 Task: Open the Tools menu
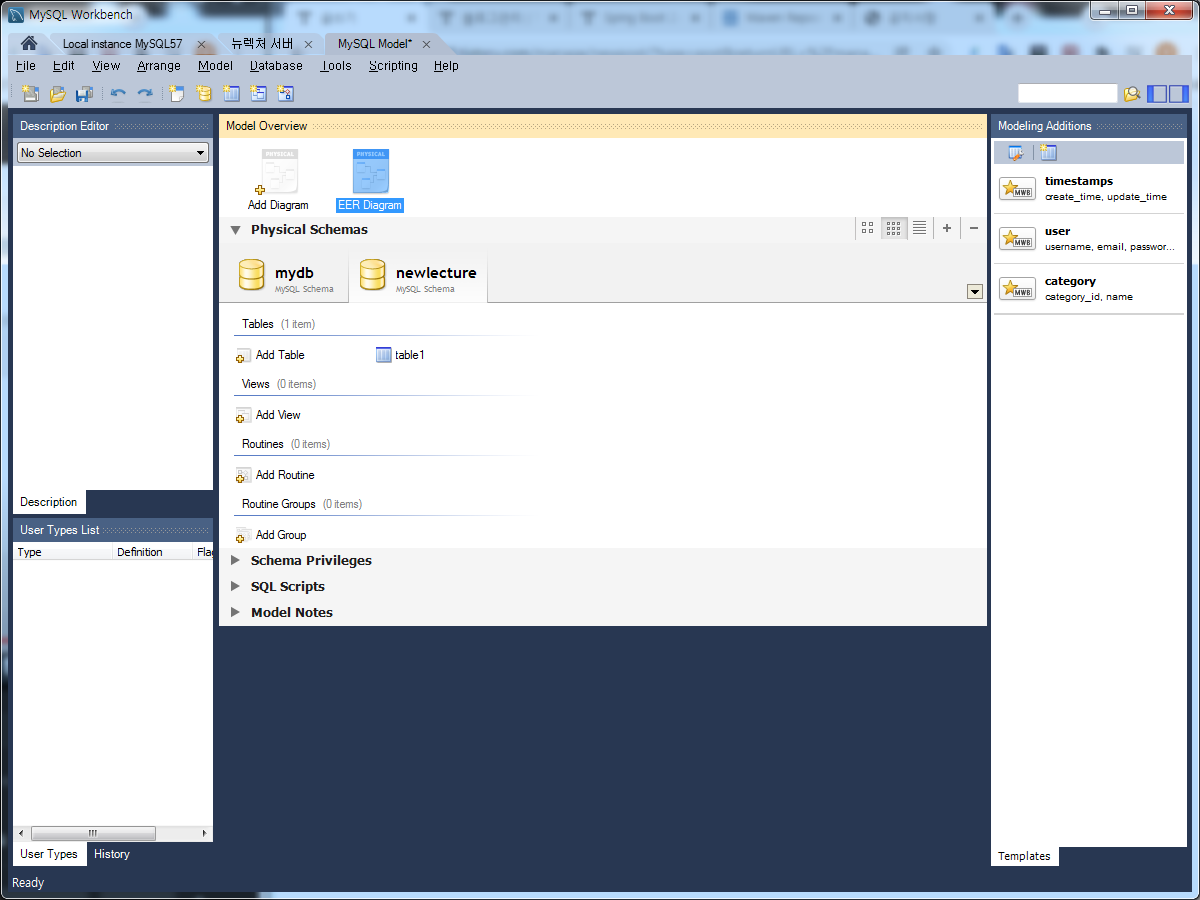336,66
